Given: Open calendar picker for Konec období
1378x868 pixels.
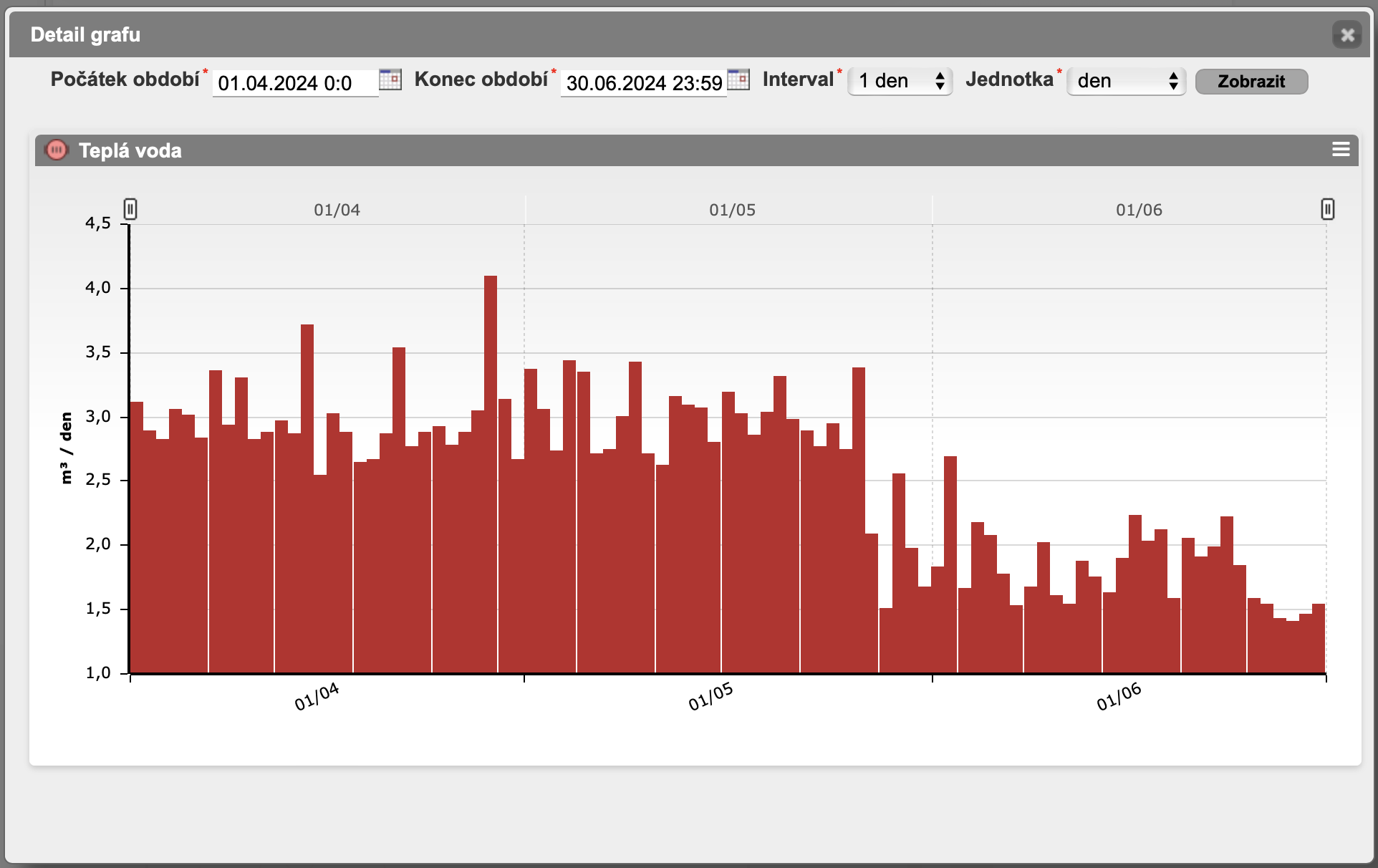Looking at the screenshot, I should coord(738,79).
